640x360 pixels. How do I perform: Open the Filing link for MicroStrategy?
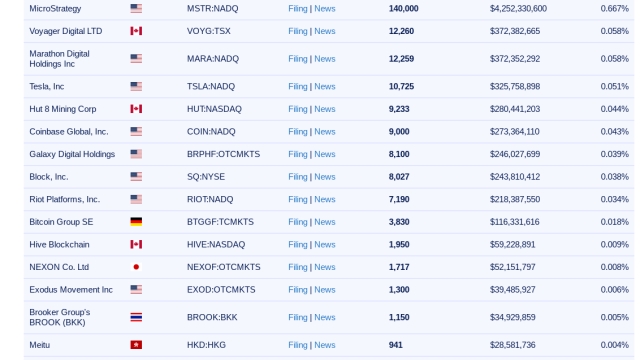298,9
